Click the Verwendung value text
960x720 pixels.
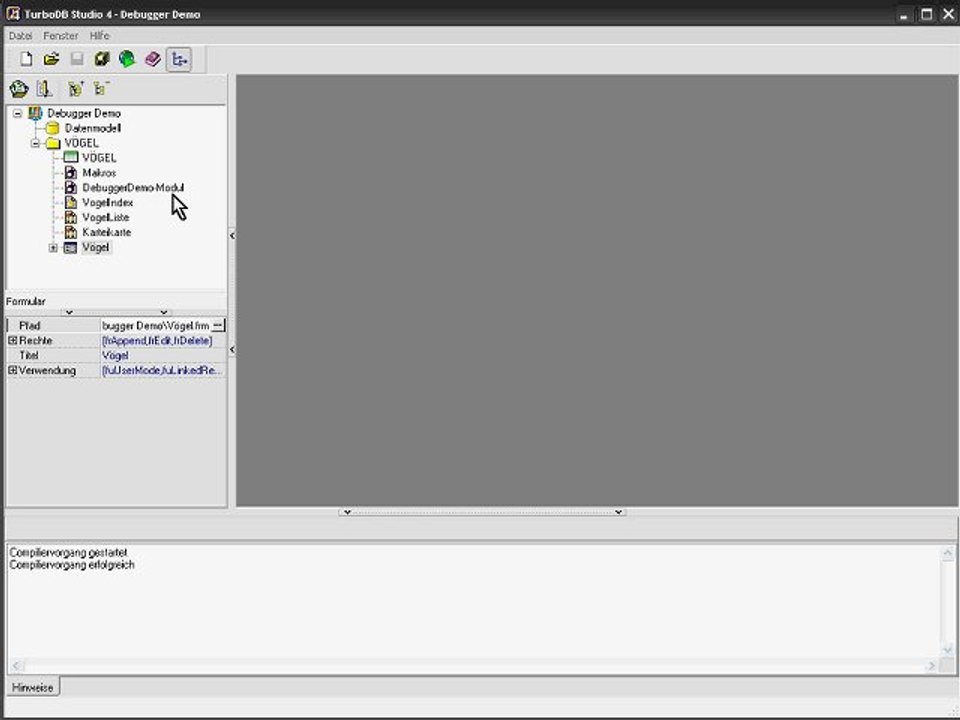coord(162,370)
